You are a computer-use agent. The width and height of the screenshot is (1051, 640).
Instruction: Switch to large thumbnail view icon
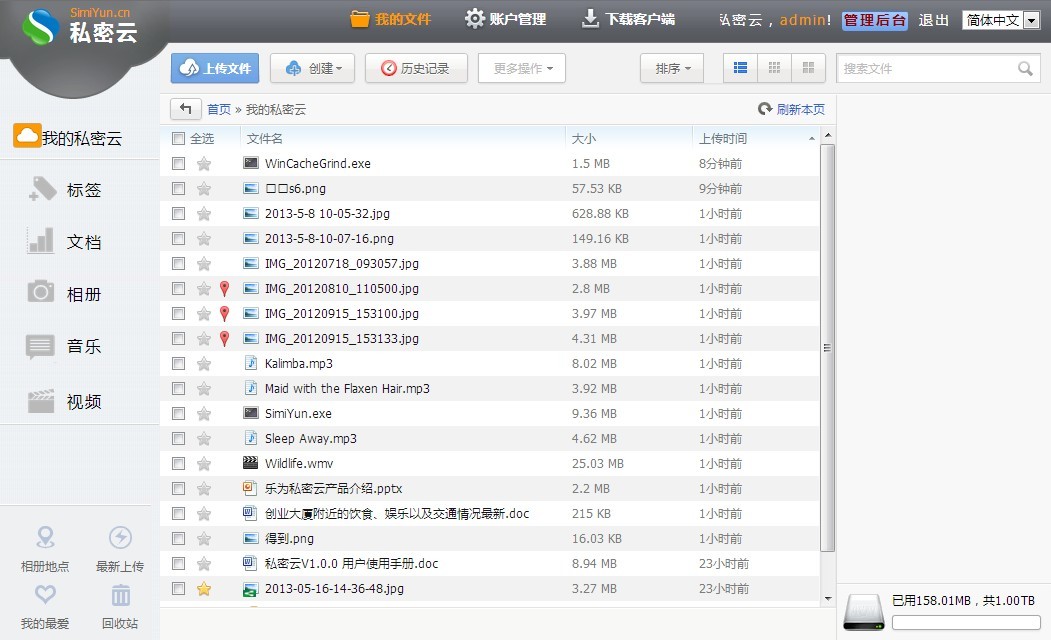coord(808,68)
